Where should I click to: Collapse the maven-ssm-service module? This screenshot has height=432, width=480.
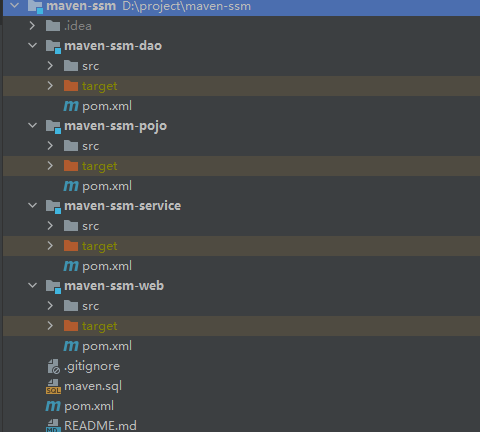point(33,205)
